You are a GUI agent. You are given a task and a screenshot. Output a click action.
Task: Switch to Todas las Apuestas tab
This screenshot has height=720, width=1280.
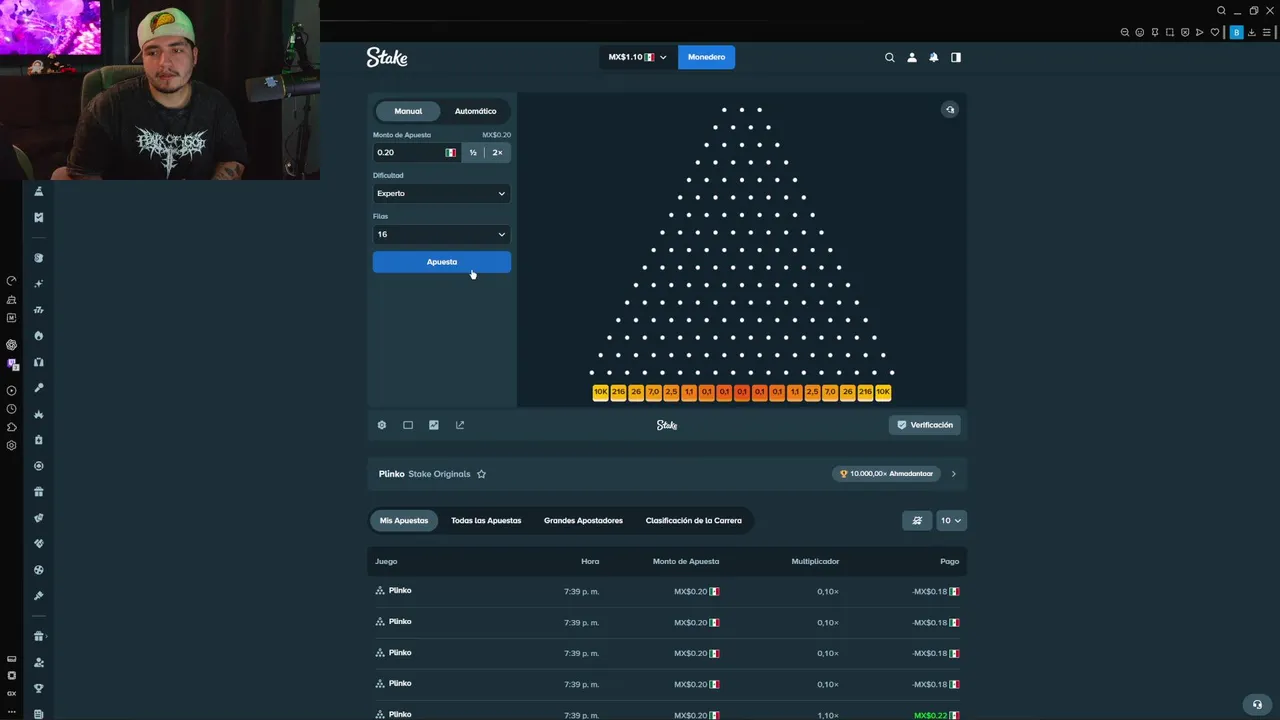click(x=486, y=521)
